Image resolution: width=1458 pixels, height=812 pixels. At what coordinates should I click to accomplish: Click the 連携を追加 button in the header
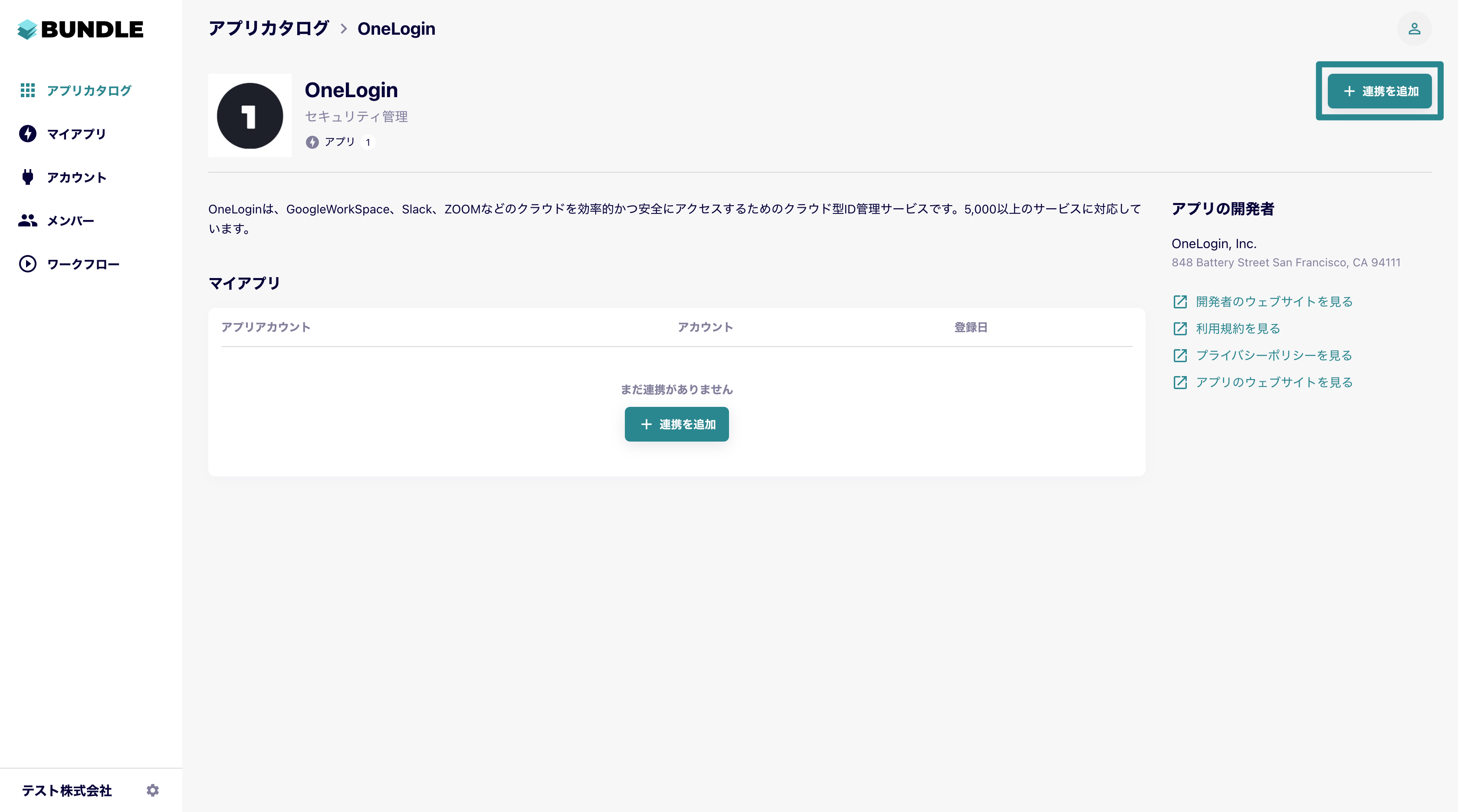[1379, 91]
